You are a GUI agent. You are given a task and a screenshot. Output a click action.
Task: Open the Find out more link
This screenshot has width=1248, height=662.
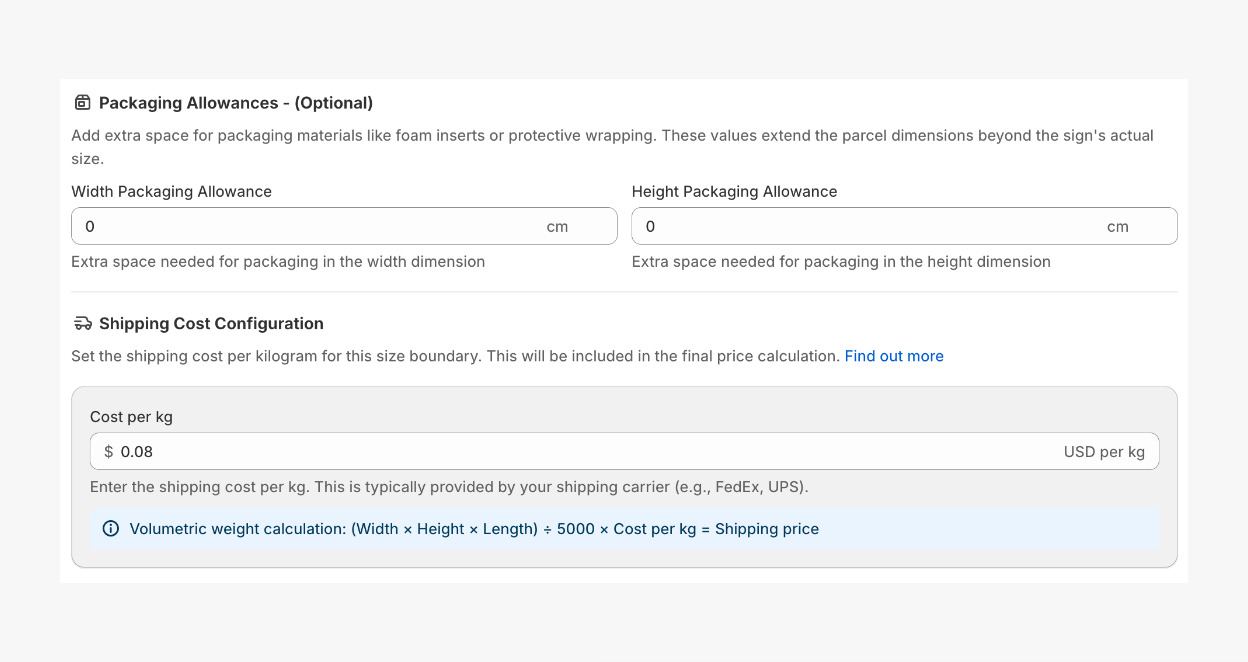coord(894,356)
